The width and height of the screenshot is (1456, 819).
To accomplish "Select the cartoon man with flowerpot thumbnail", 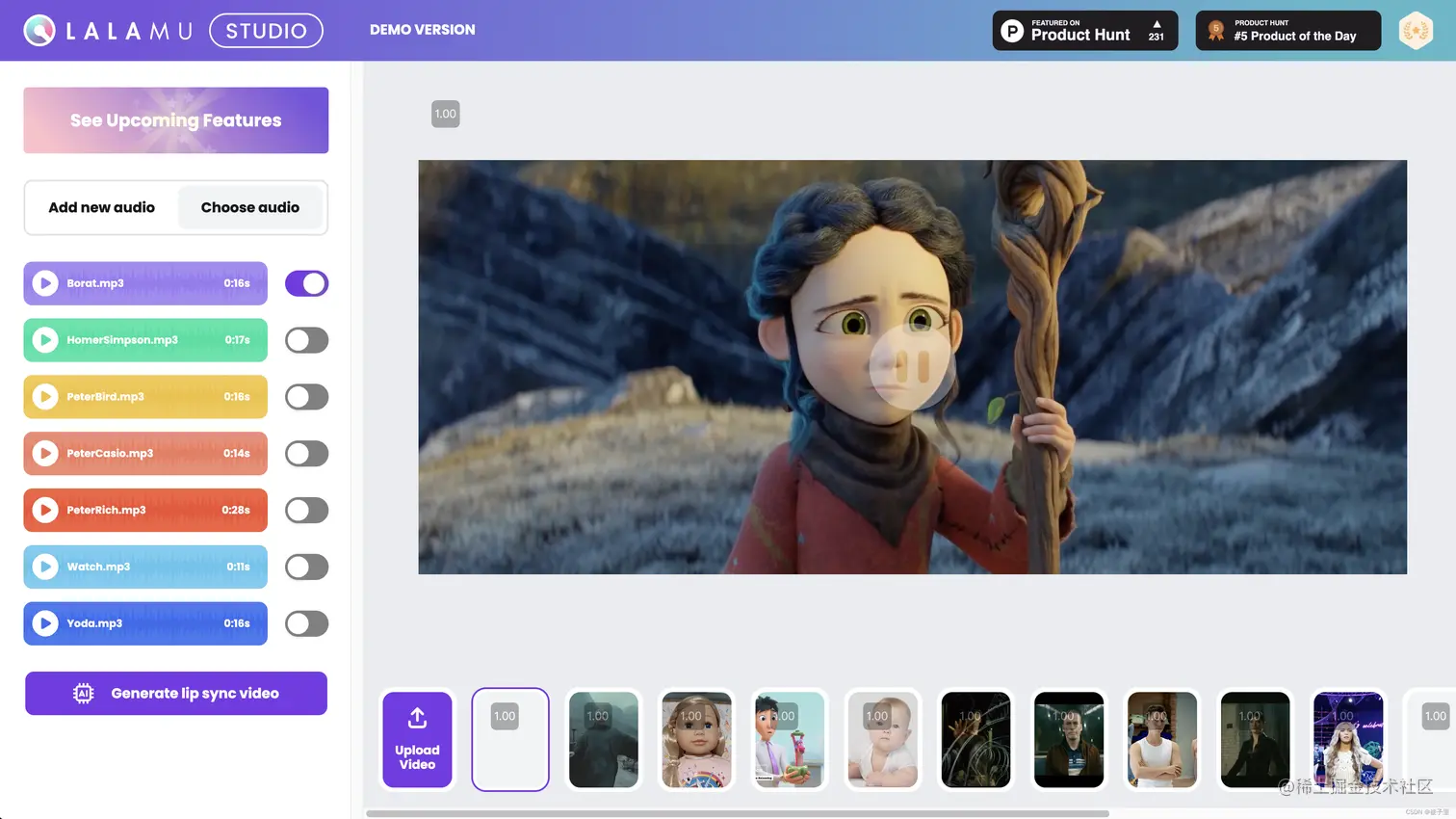I will pyautogui.click(x=790, y=740).
